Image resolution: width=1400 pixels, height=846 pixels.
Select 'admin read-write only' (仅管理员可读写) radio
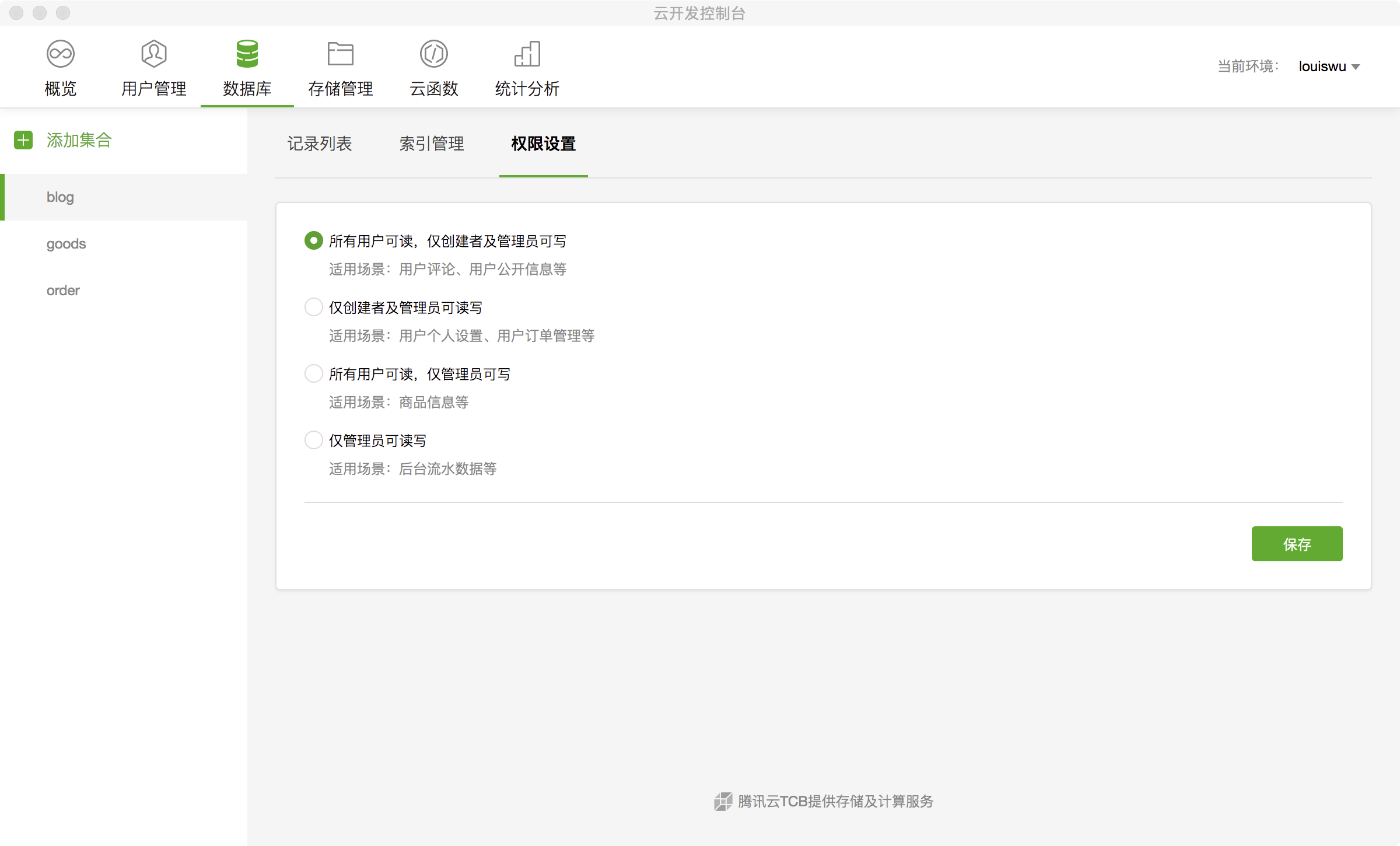pos(314,440)
